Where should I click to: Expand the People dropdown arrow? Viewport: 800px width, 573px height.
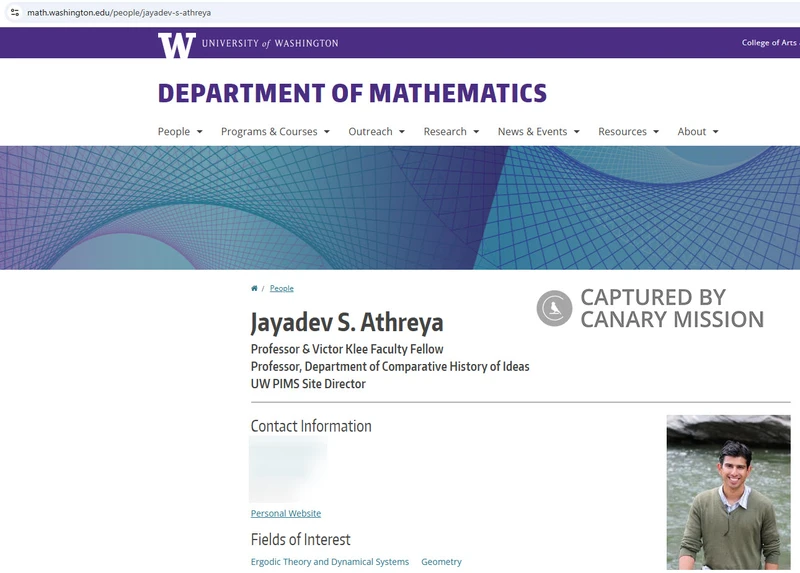coord(199,132)
